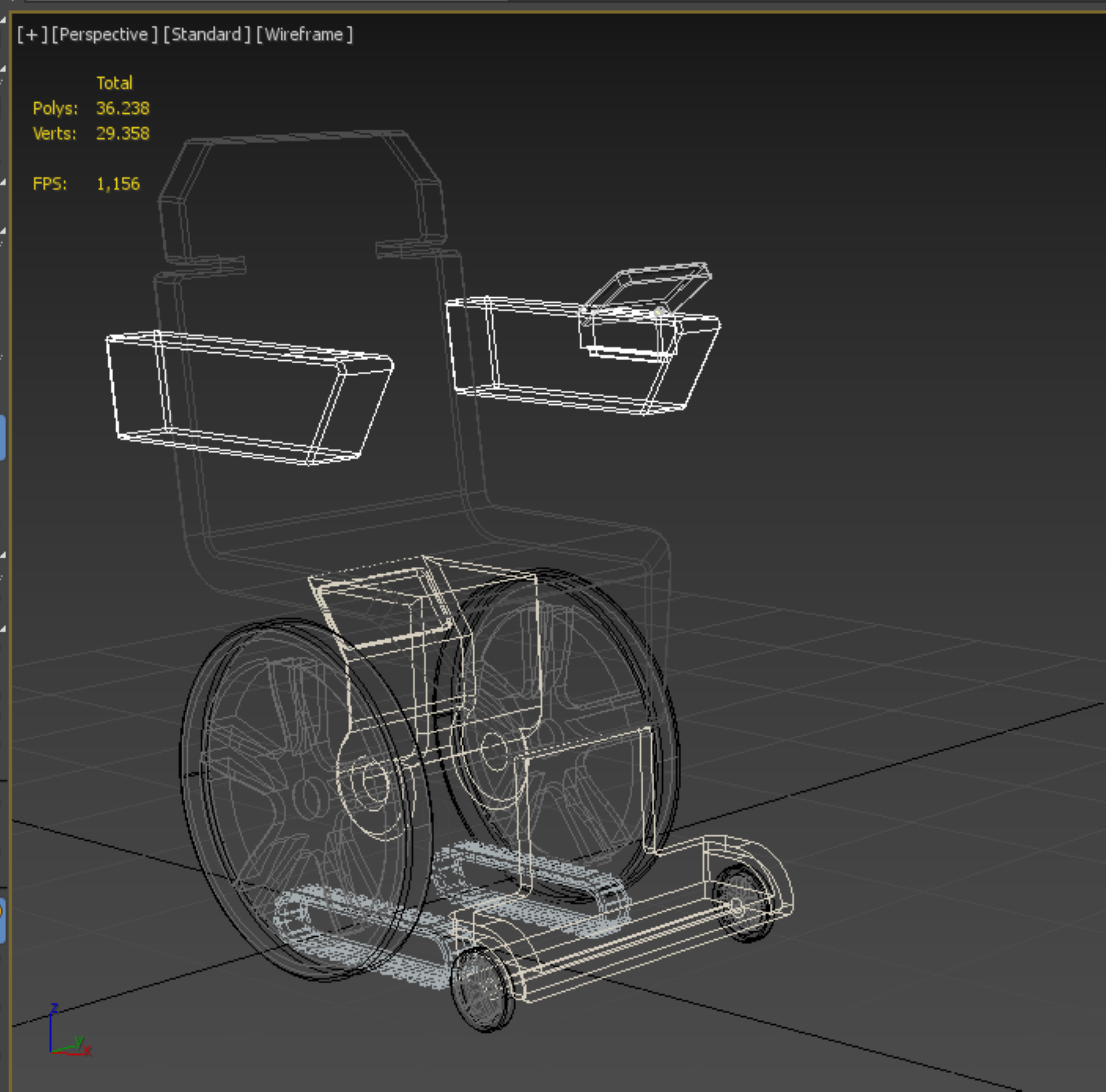Screen dimensions: 1106x1092
Task: Open the Standard viewport quality menu
Action: (206, 35)
